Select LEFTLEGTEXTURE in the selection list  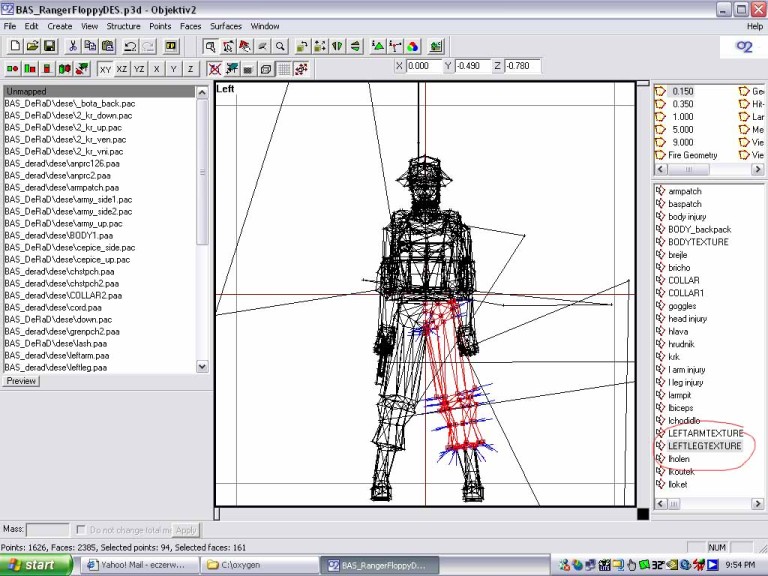coord(705,446)
